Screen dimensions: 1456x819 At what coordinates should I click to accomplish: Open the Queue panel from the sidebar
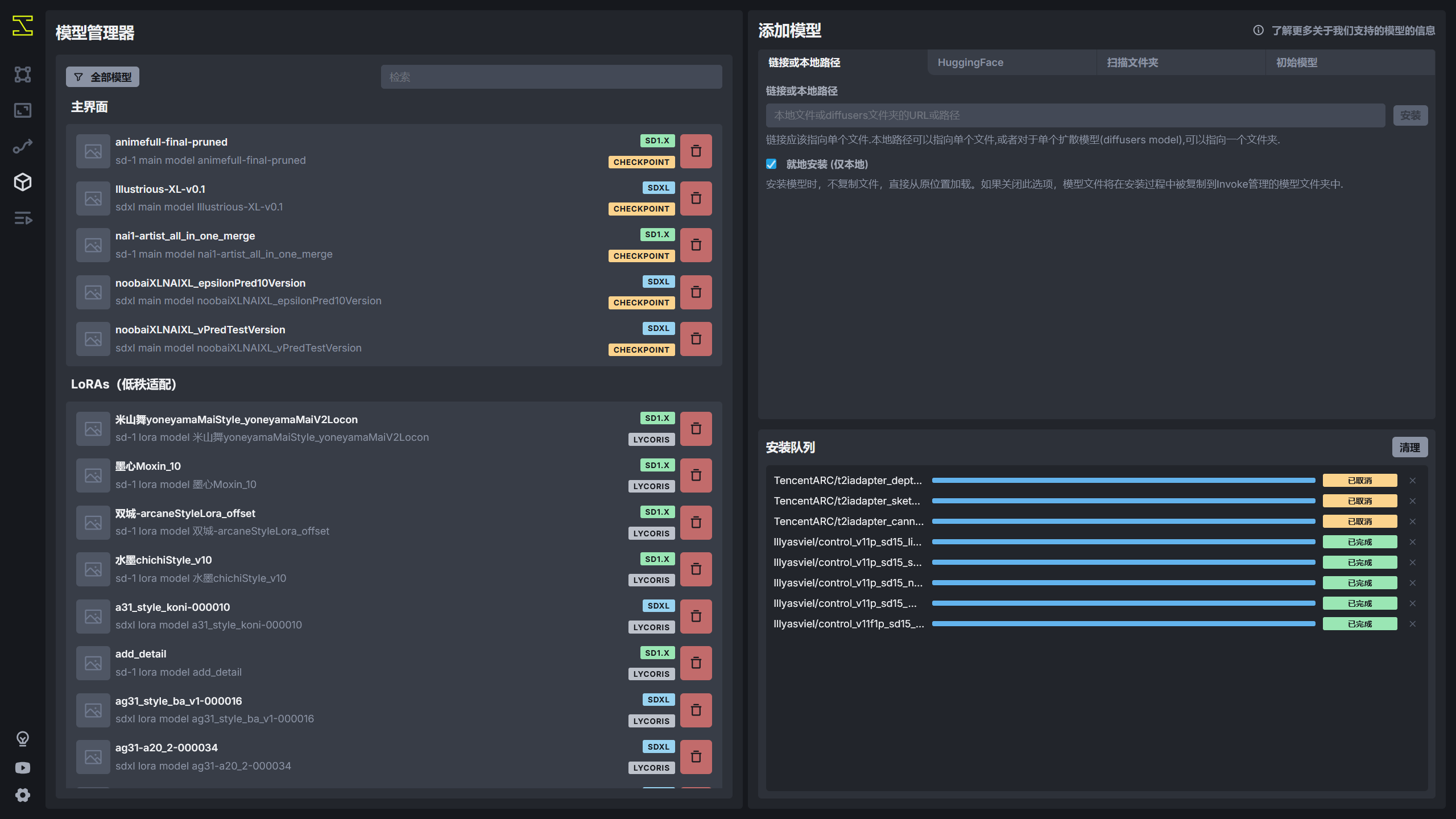point(22,219)
